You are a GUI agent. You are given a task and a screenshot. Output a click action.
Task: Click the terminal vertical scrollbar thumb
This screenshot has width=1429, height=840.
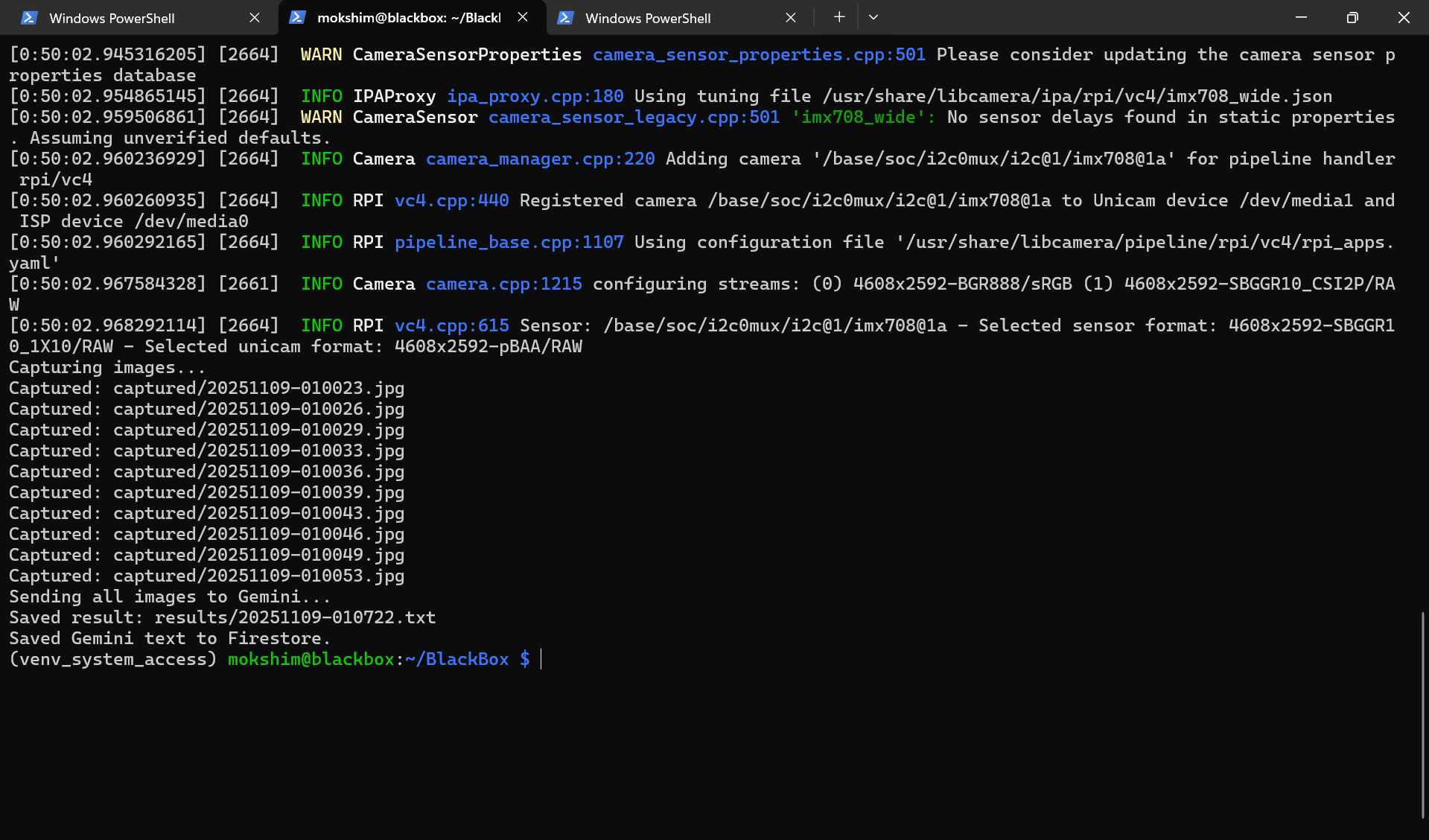click(1423, 715)
